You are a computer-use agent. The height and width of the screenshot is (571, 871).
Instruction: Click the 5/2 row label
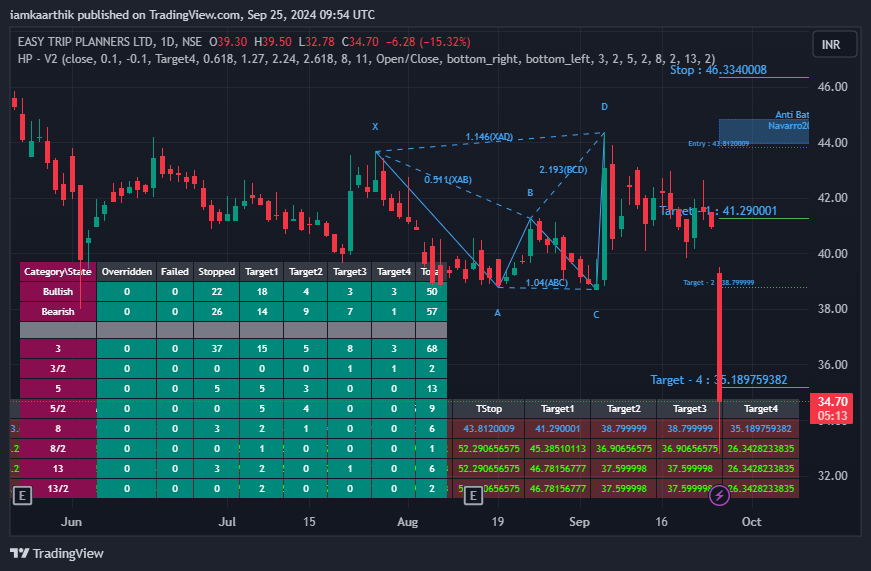(58, 409)
